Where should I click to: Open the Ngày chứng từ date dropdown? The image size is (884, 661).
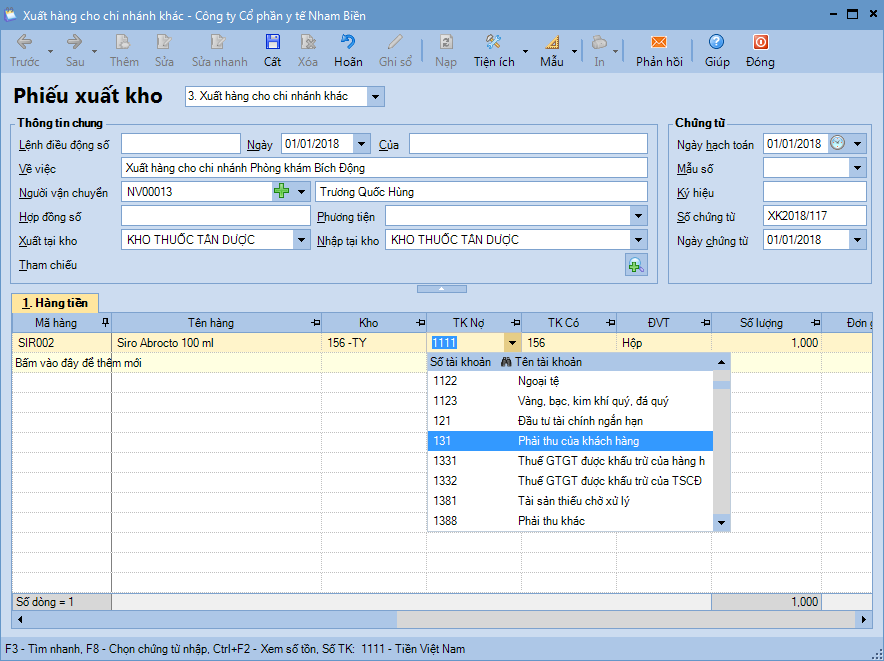[x=858, y=240]
